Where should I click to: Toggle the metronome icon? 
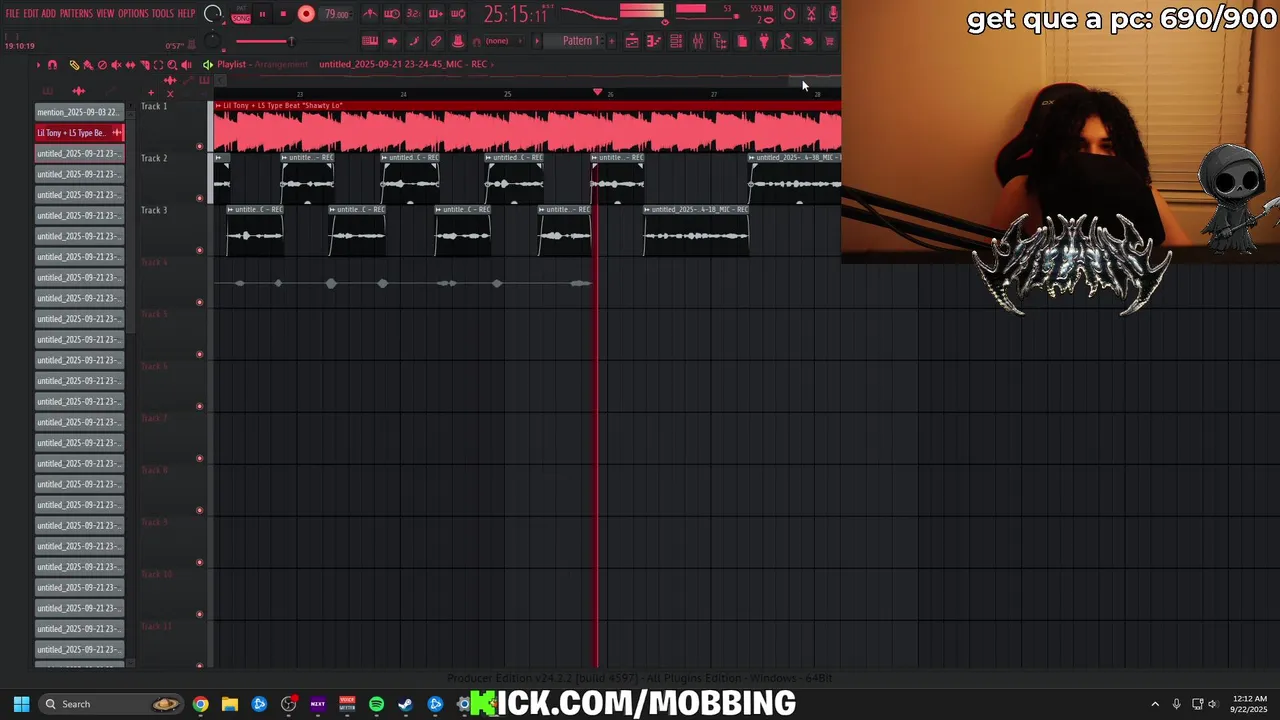370,14
